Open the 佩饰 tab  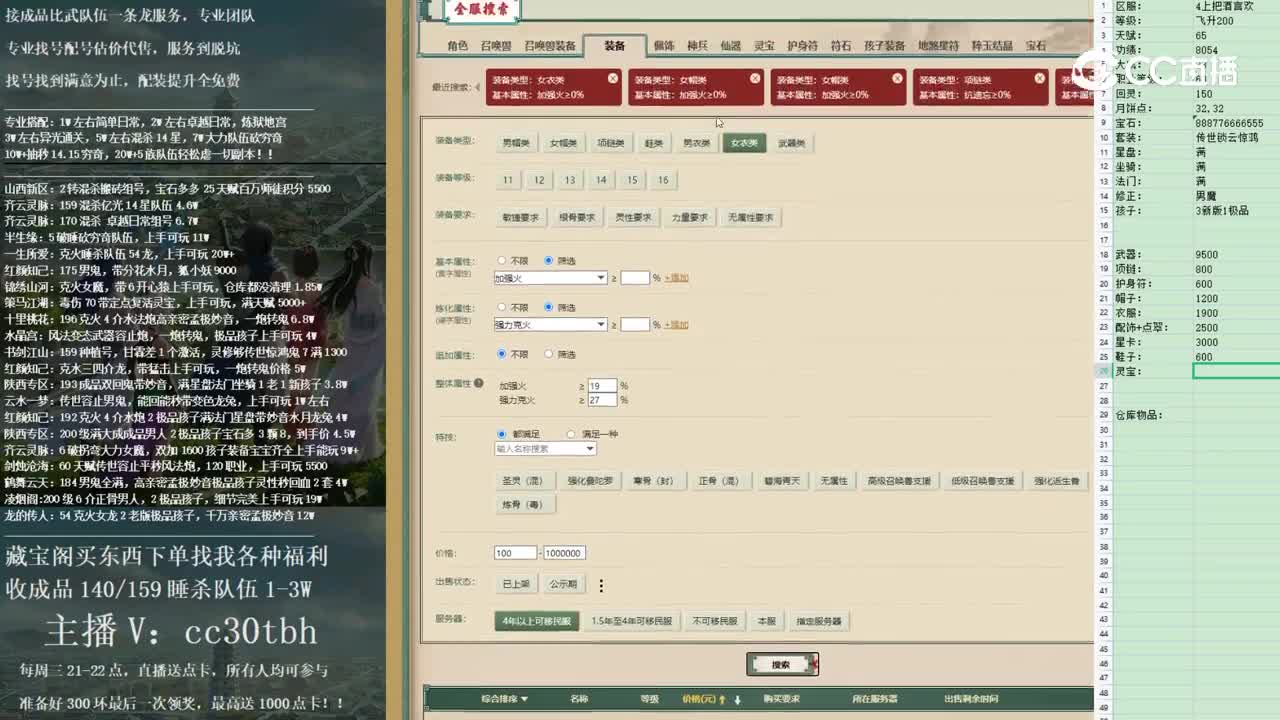pos(664,46)
